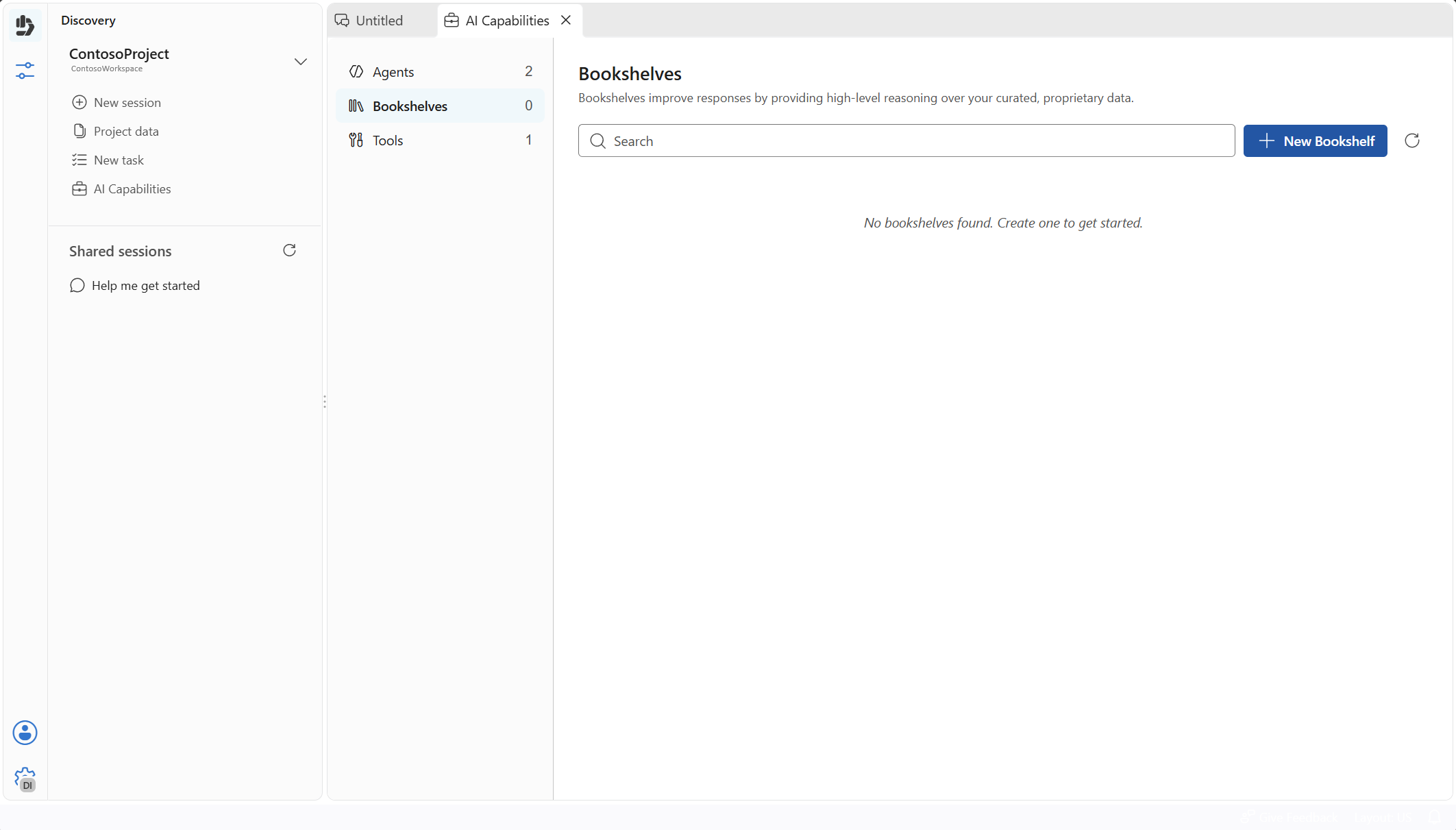
Task: Open Project data in the sidebar
Action: [115, 131]
